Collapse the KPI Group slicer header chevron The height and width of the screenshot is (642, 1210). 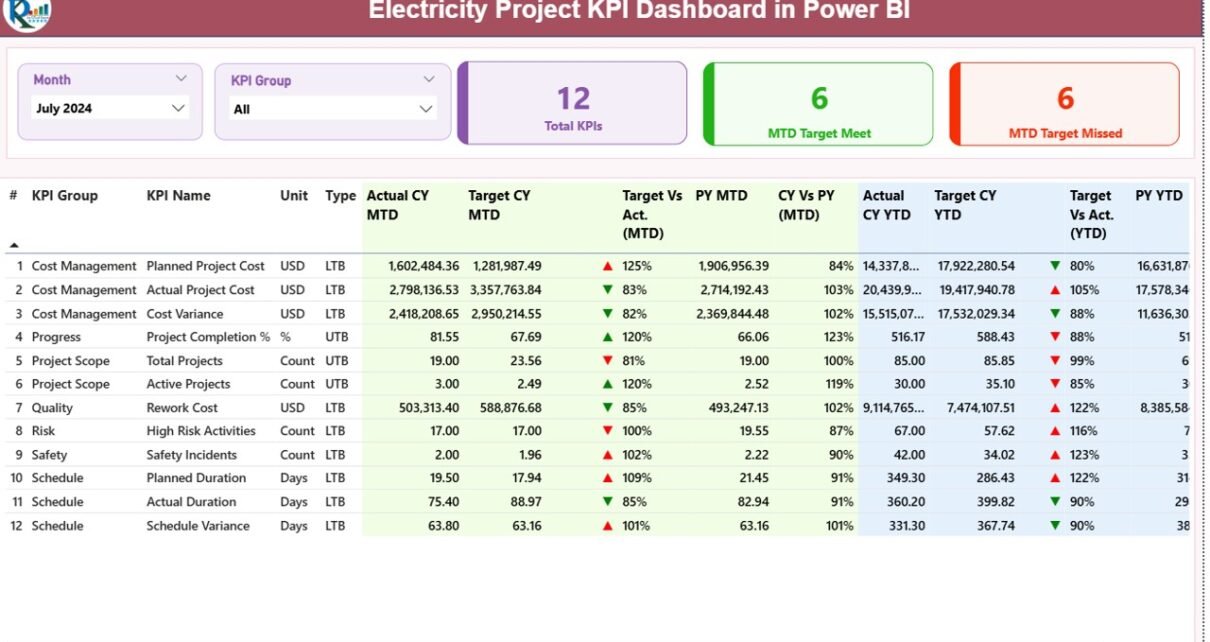pos(429,80)
